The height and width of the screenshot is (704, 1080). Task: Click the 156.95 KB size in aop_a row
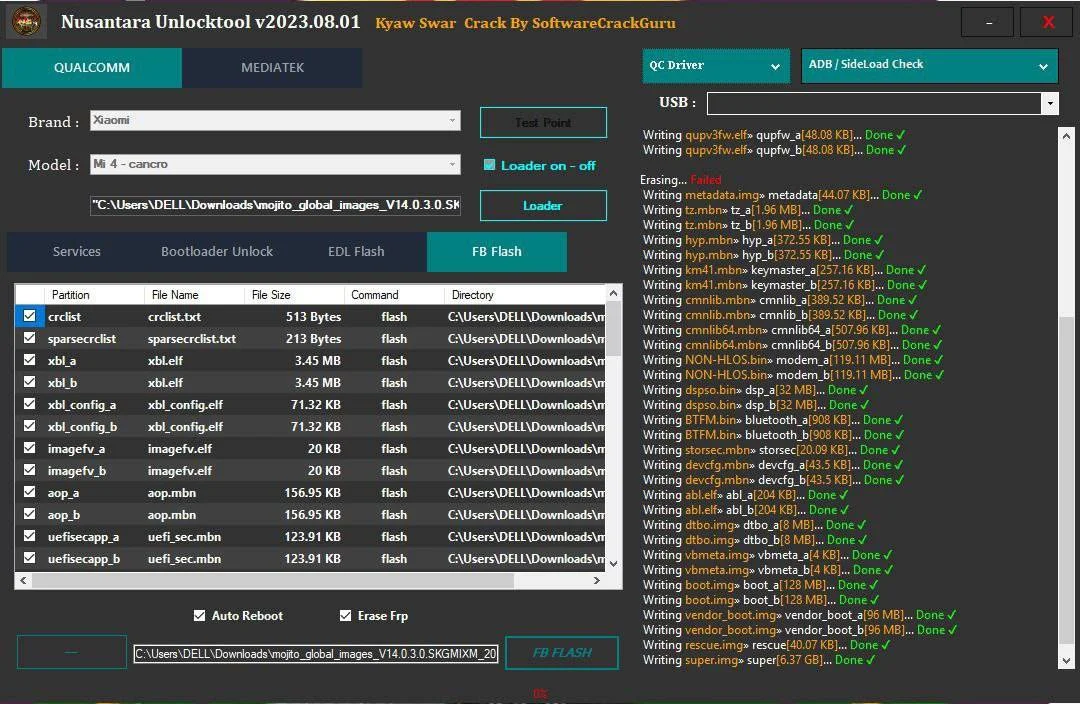click(x=313, y=493)
